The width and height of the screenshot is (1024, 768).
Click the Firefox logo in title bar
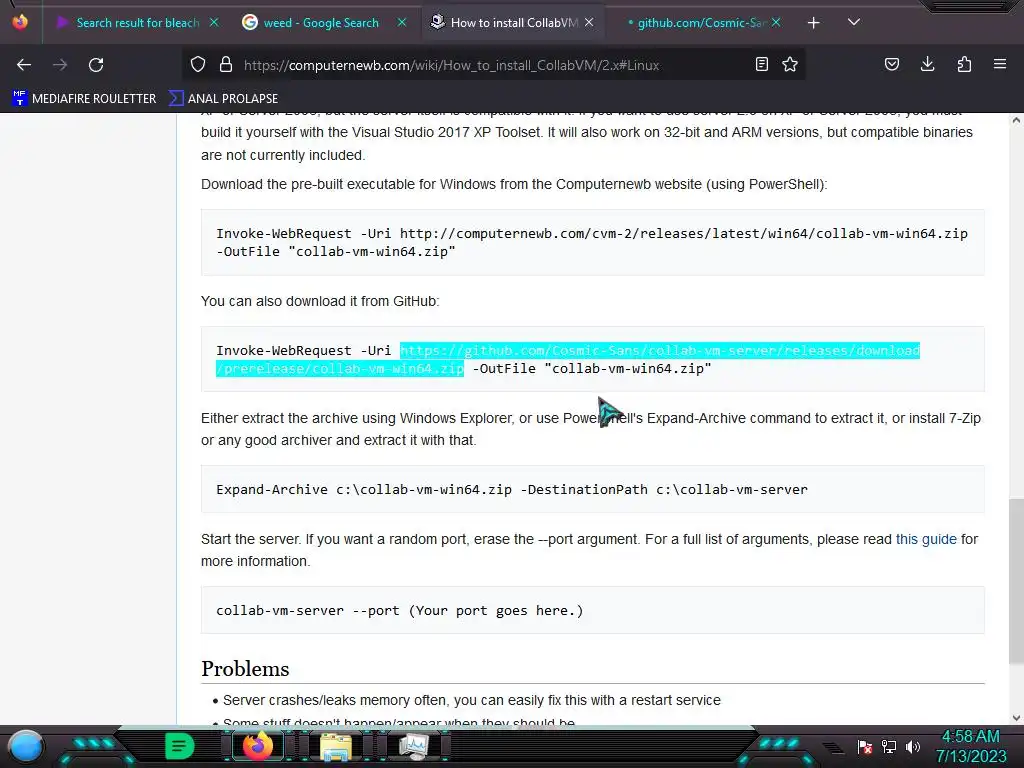pyautogui.click(x=20, y=22)
